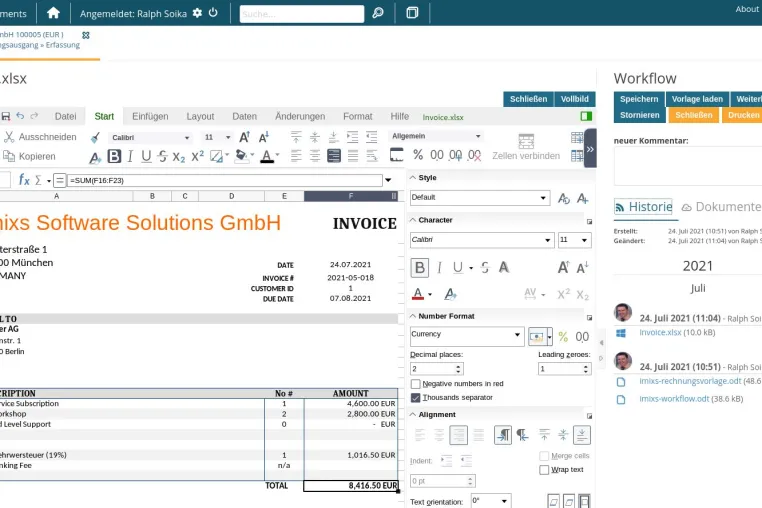This screenshot has width=762, height=508.
Task: Switch to the Daten tab
Action: click(244, 116)
